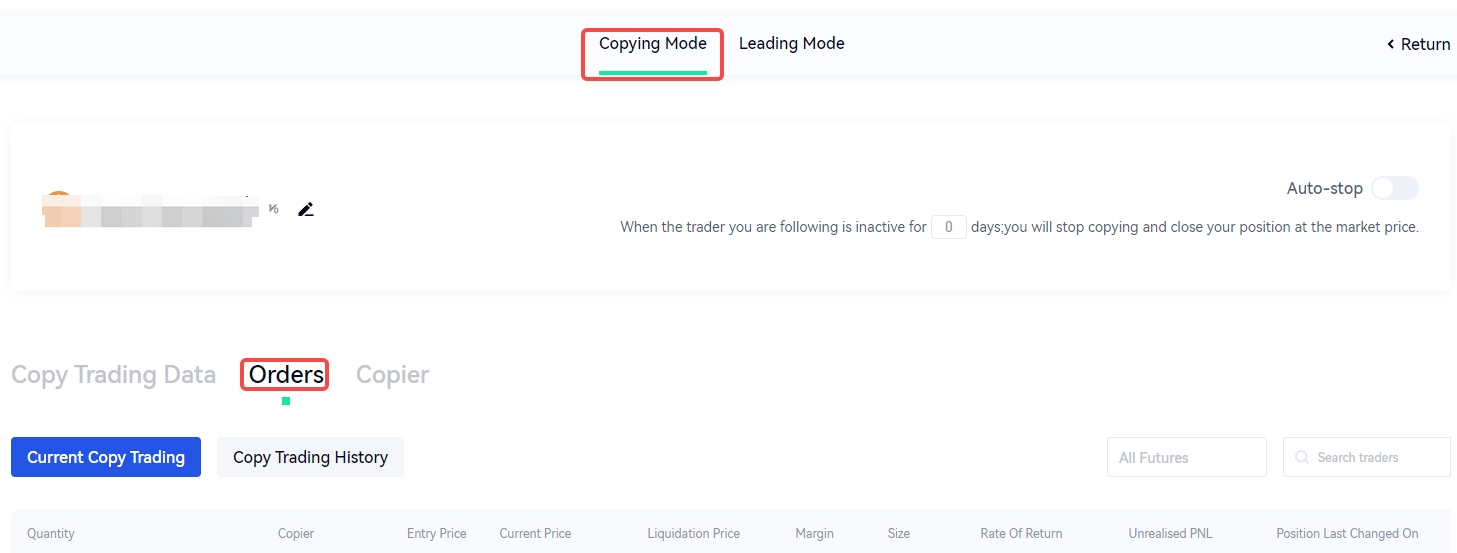
Task: Click inside the Search traders field
Action: [x=1375, y=457]
